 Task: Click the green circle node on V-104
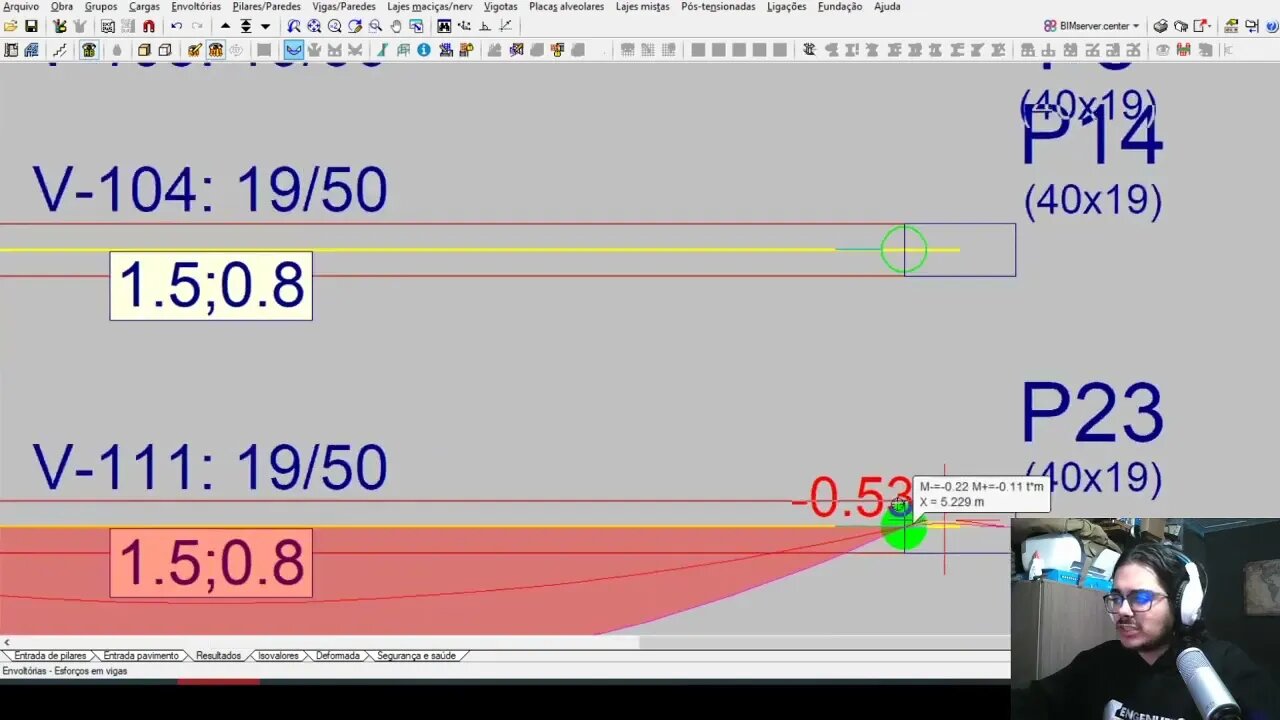(x=904, y=250)
